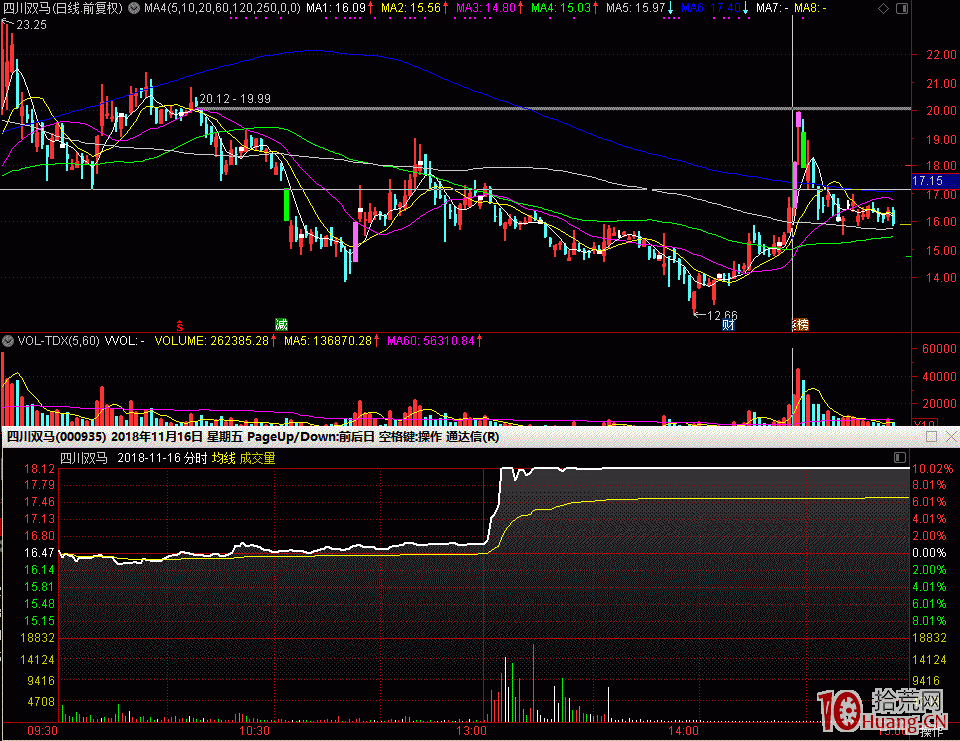Click the '财' marker on the date axis
The image size is (960, 741).
tap(729, 325)
